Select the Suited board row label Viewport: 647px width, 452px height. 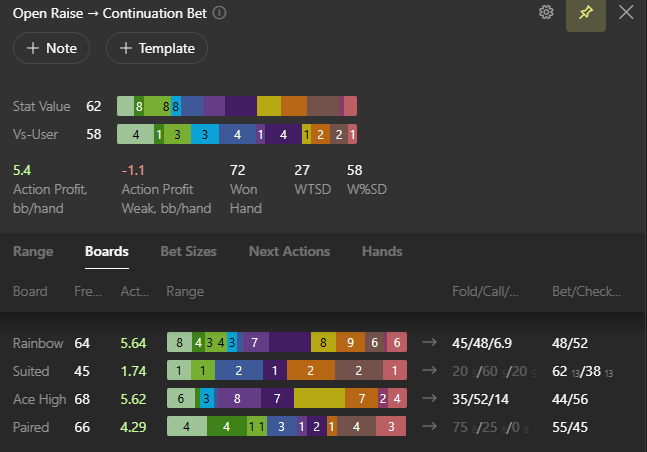point(31,371)
